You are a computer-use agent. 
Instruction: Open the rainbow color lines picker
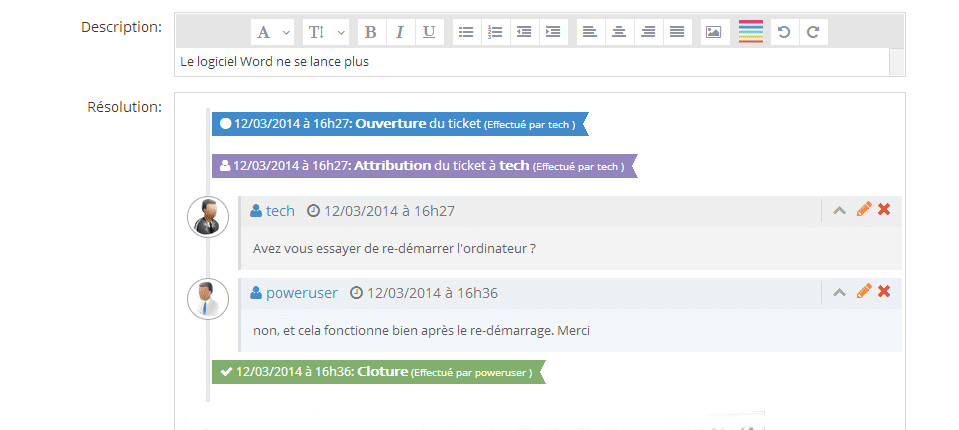(x=750, y=31)
